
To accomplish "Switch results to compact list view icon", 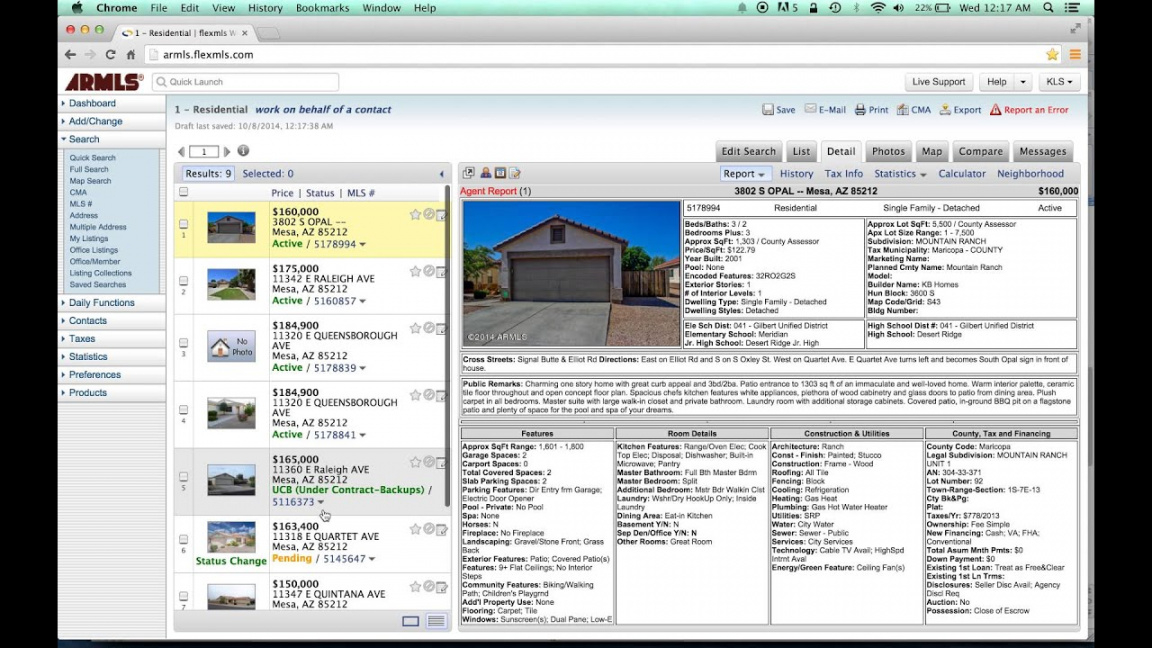I will point(436,621).
